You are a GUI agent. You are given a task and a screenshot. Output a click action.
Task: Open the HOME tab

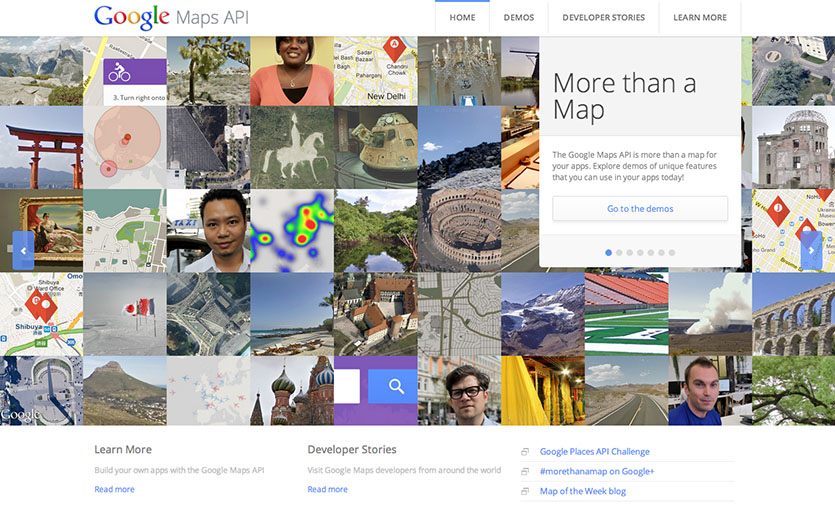[x=462, y=18]
